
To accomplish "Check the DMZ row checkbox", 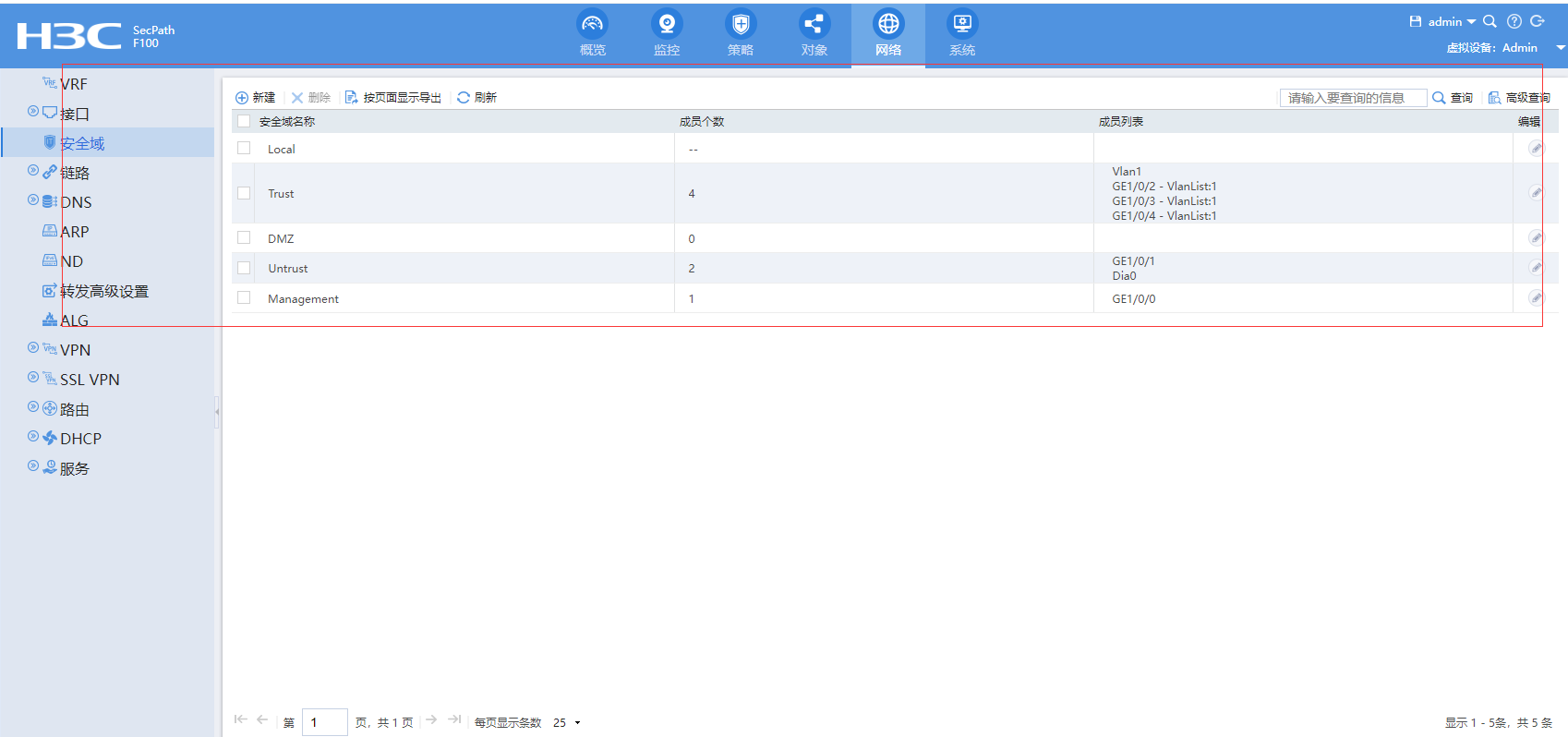I will pyautogui.click(x=244, y=237).
